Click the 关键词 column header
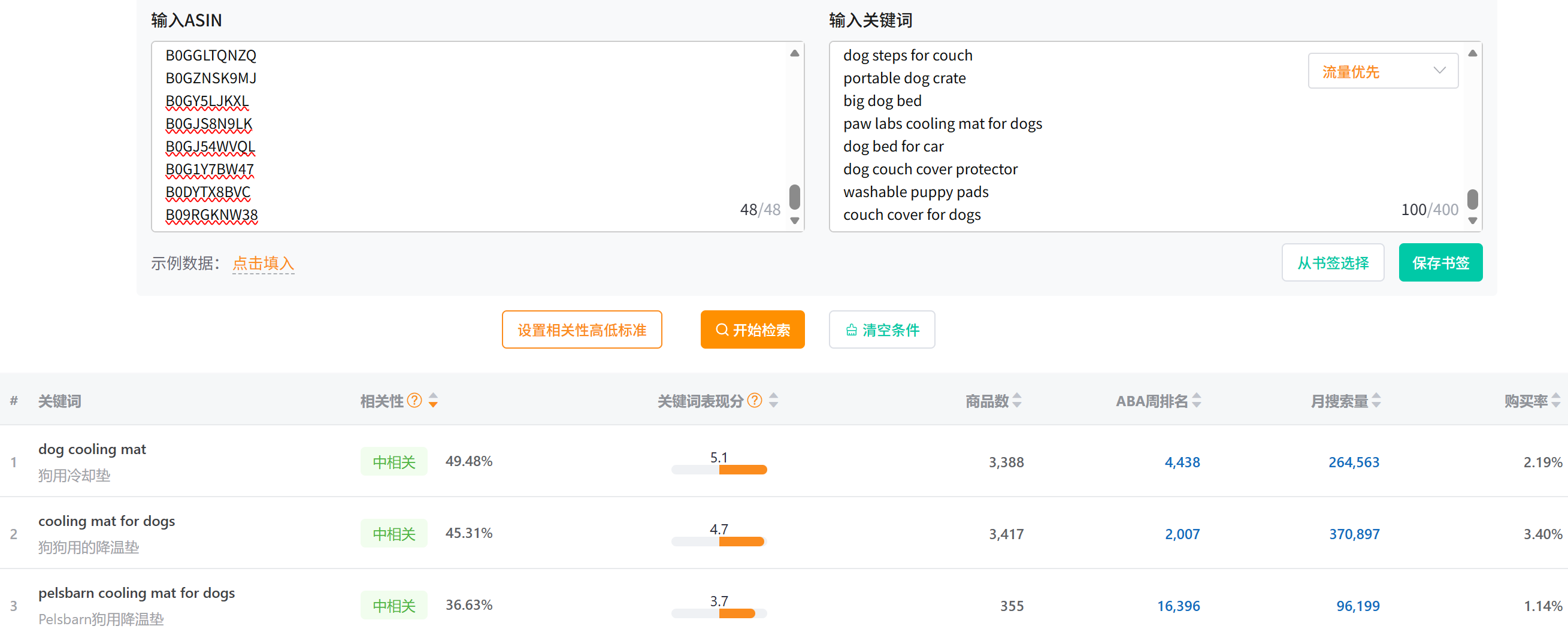Image resolution: width=1568 pixels, height=629 pixels. point(60,401)
